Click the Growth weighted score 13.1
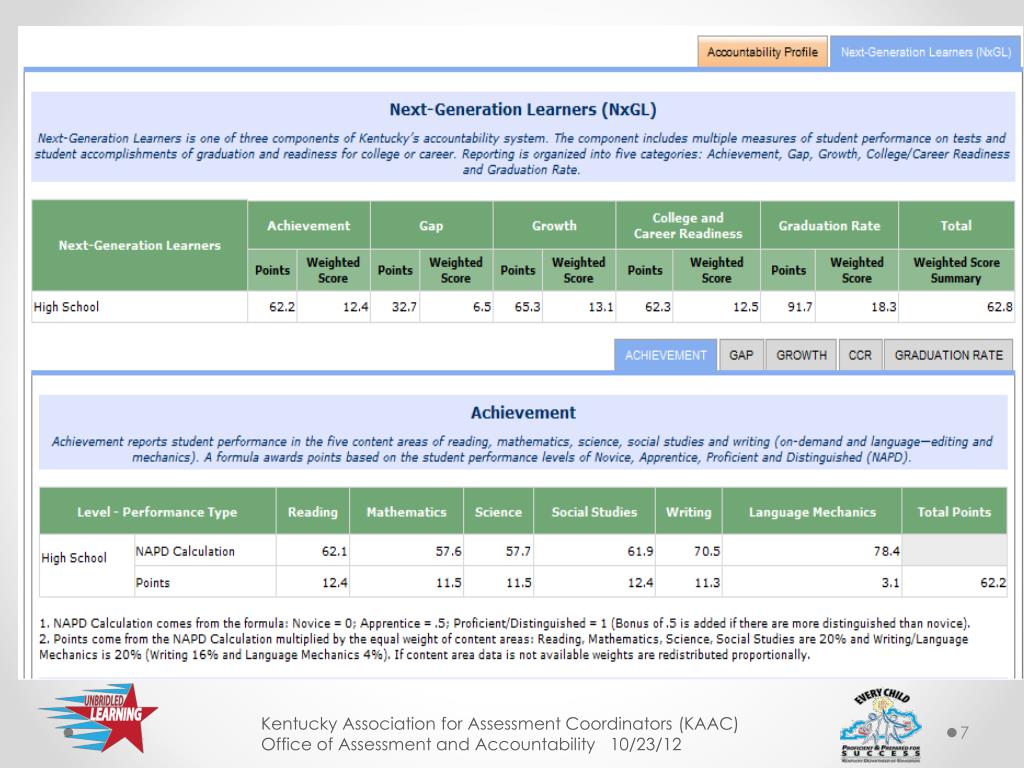Screen dimensions: 1024x768 click(601, 307)
